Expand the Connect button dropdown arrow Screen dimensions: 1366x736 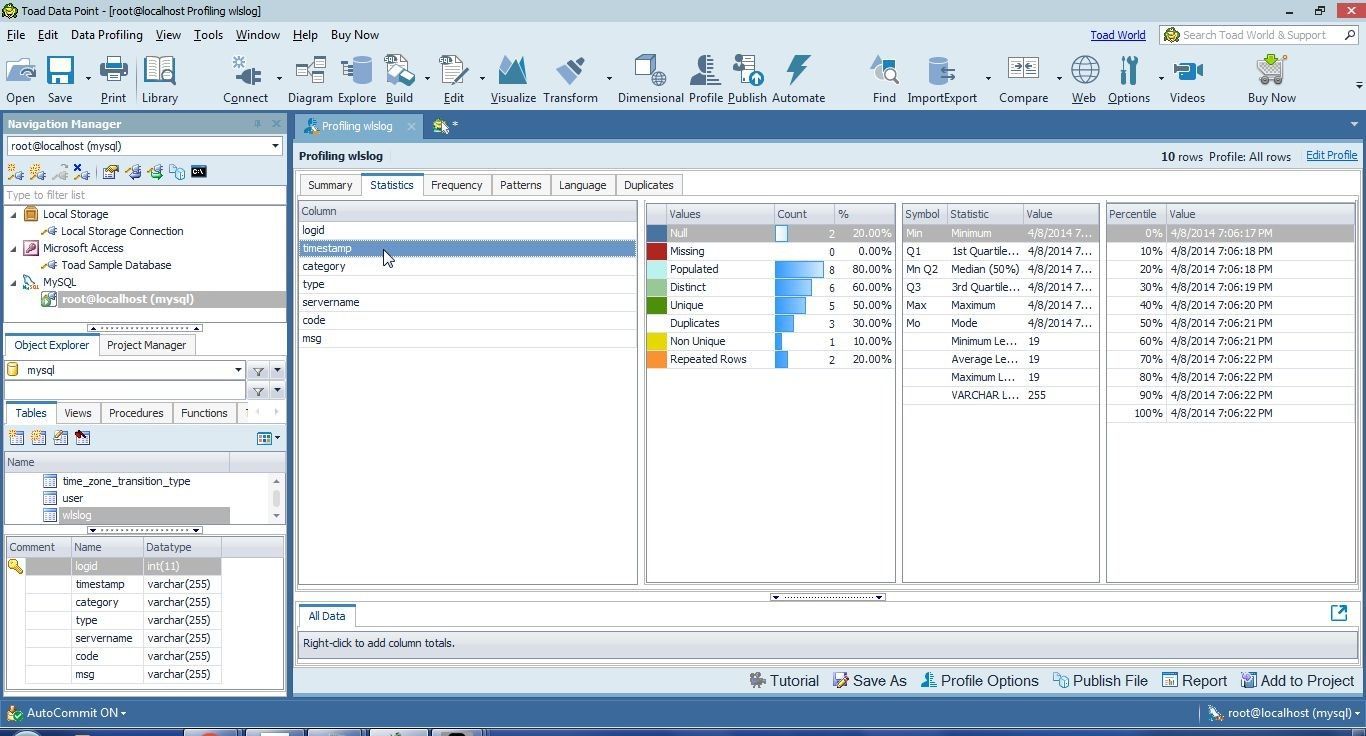click(279, 79)
